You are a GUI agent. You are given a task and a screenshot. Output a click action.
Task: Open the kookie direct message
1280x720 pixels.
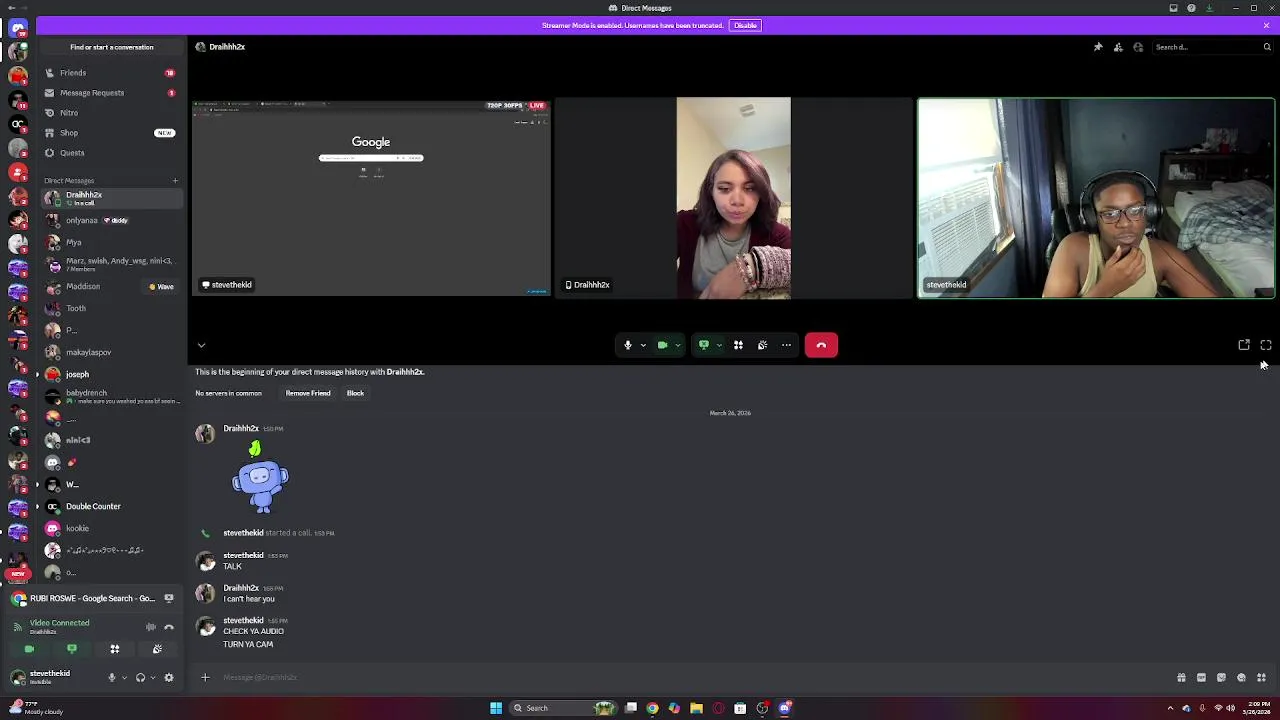tap(111, 528)
